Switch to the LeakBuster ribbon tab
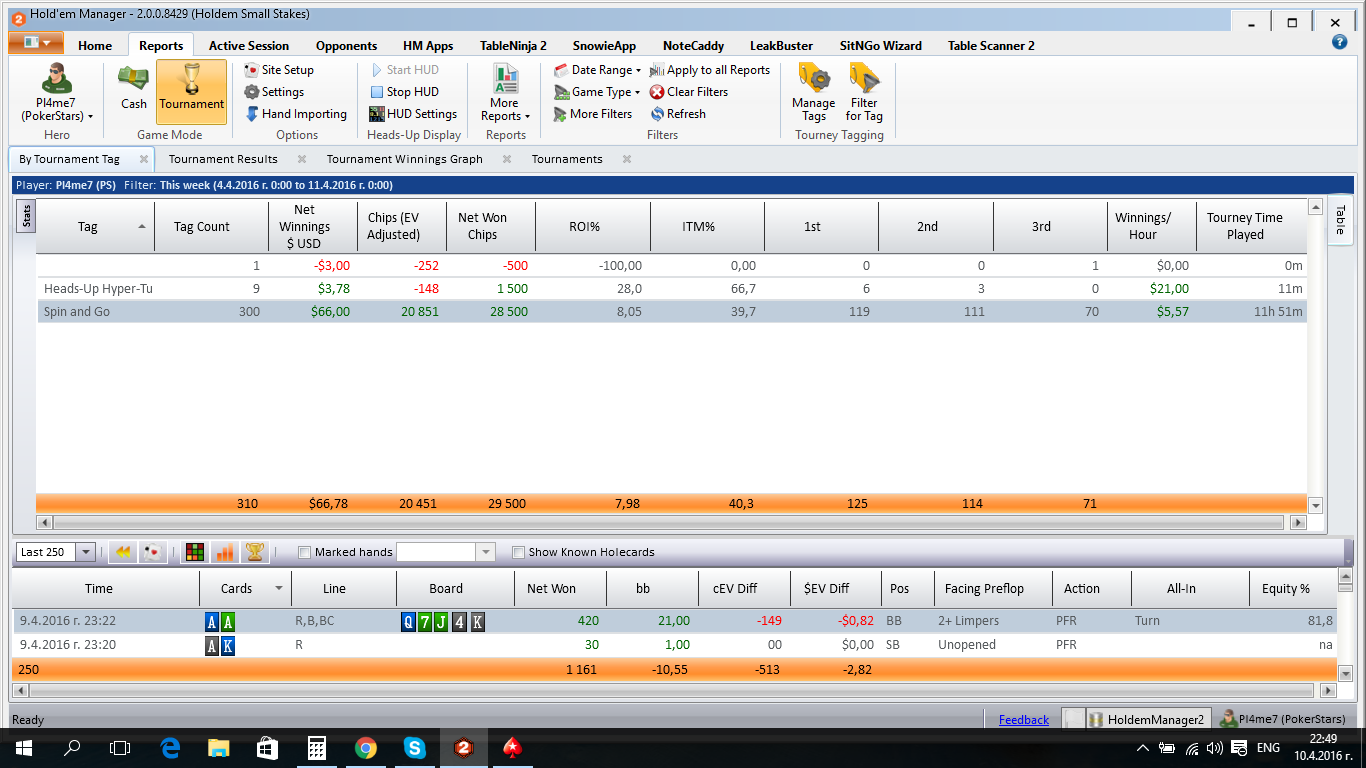1366x768 pixels. [781, 45]
